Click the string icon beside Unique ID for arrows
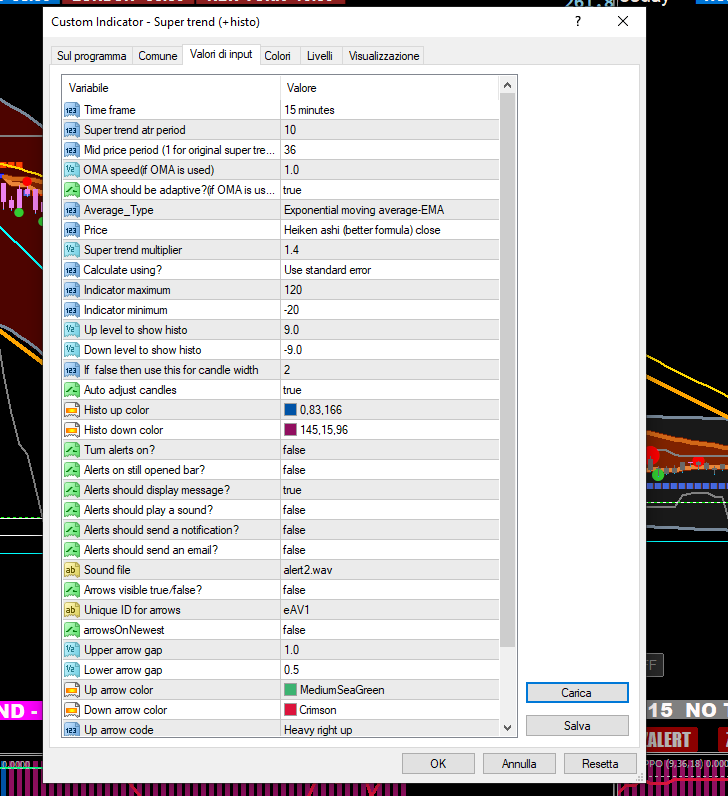 (x=72, y=610)
